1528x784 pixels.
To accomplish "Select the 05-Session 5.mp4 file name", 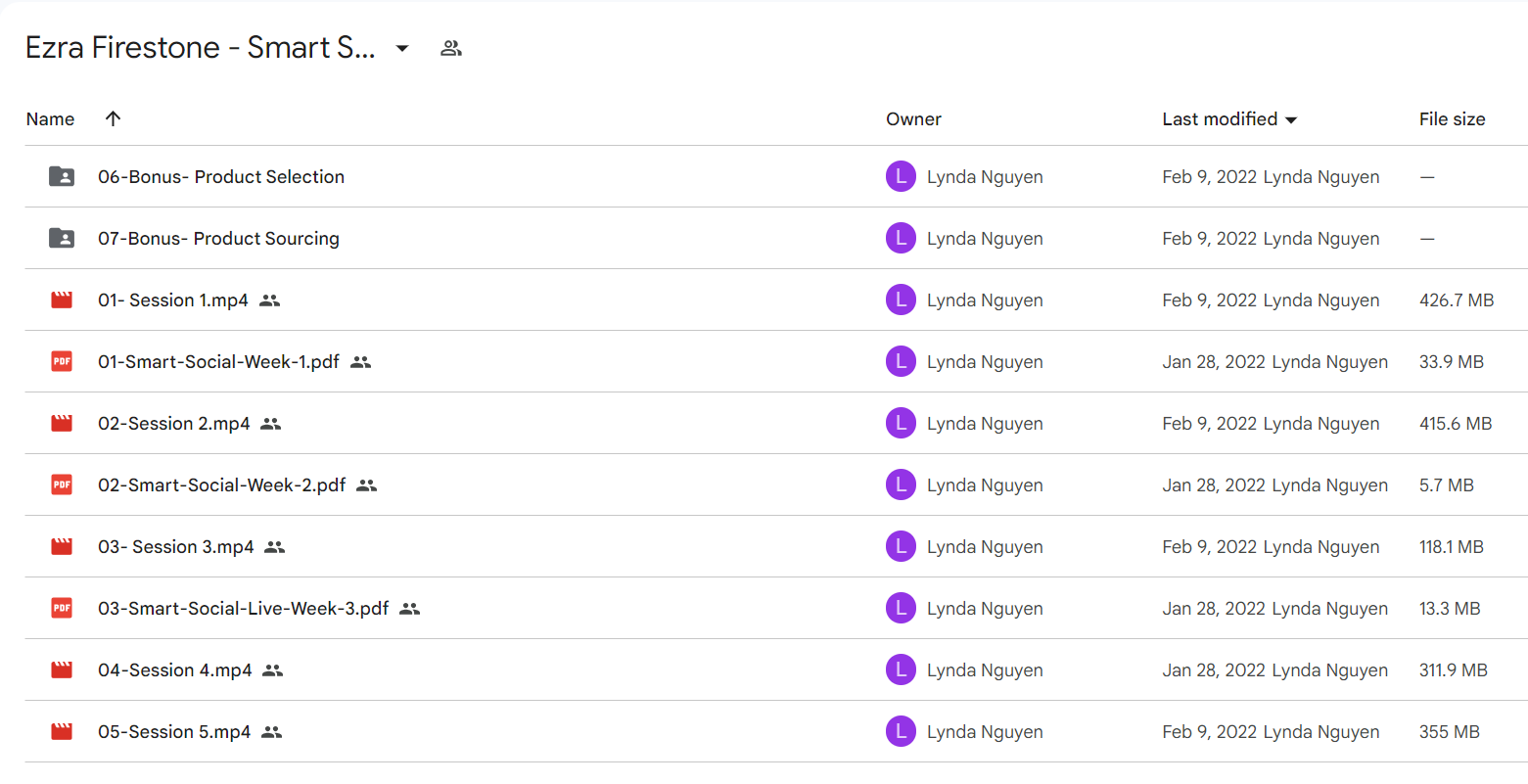I will [174, 732].
